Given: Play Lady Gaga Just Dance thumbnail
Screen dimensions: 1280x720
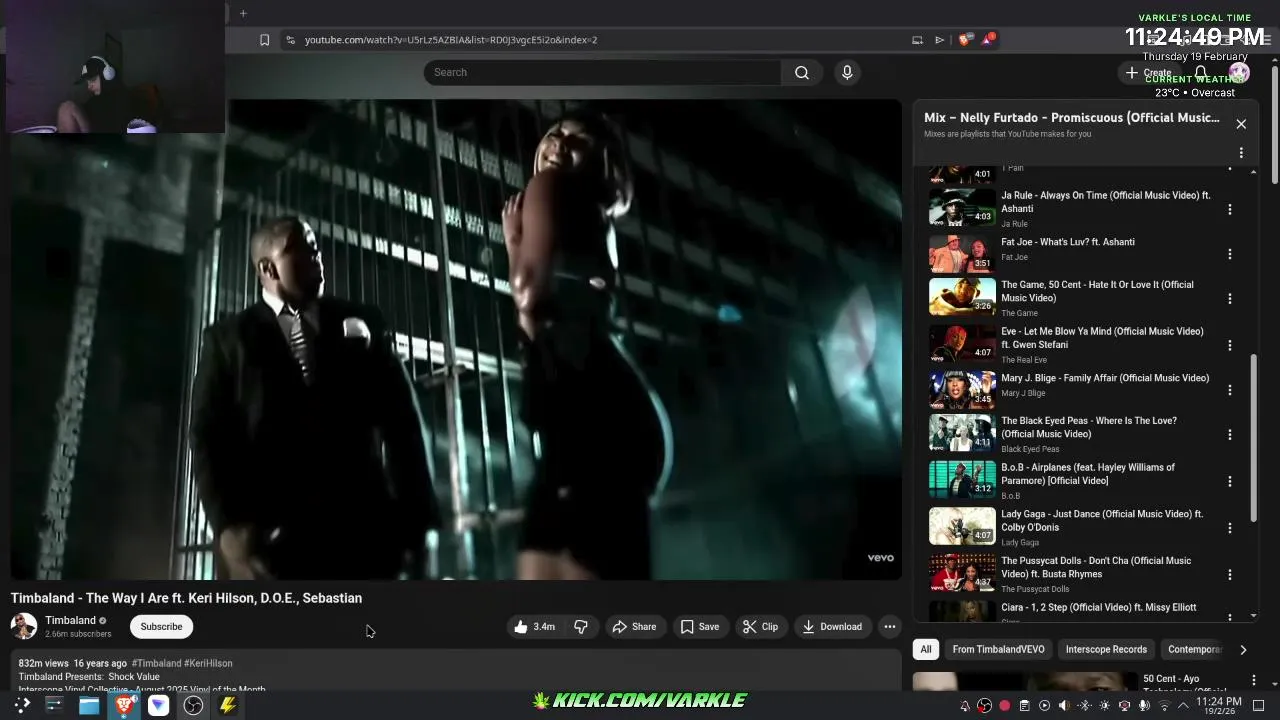Looking at the screenshot, I should coord(962,527).
